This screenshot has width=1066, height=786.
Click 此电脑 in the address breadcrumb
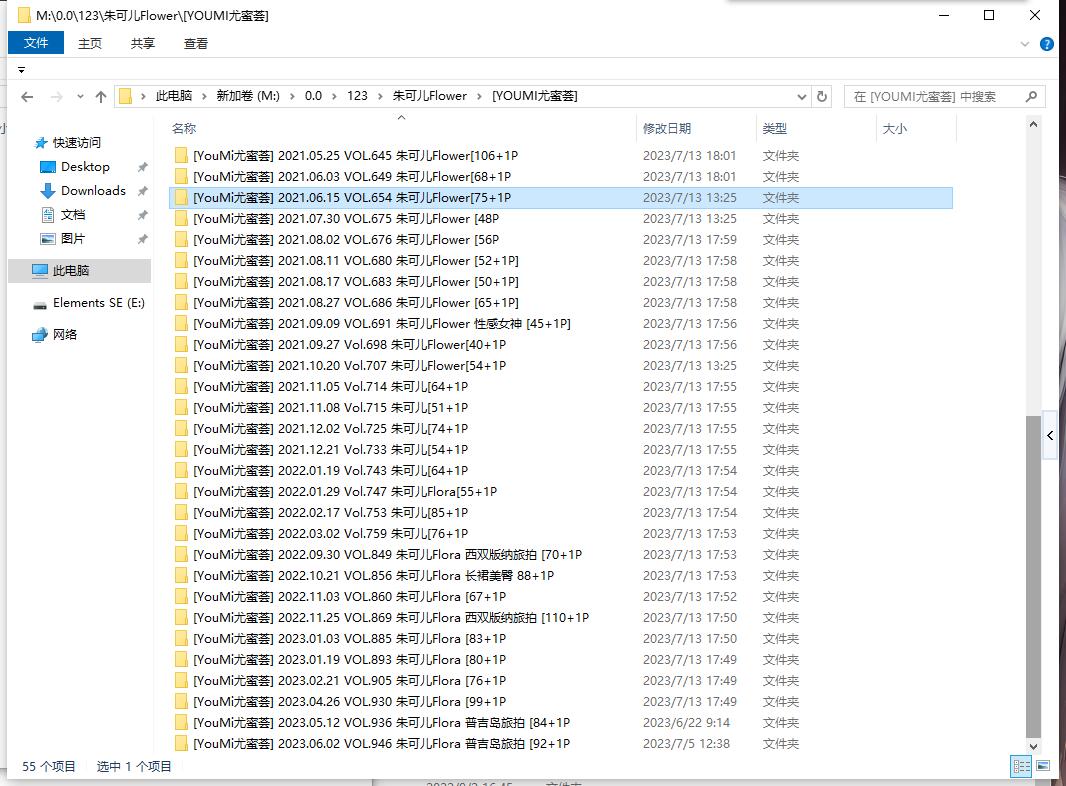(x=174, y=96)
